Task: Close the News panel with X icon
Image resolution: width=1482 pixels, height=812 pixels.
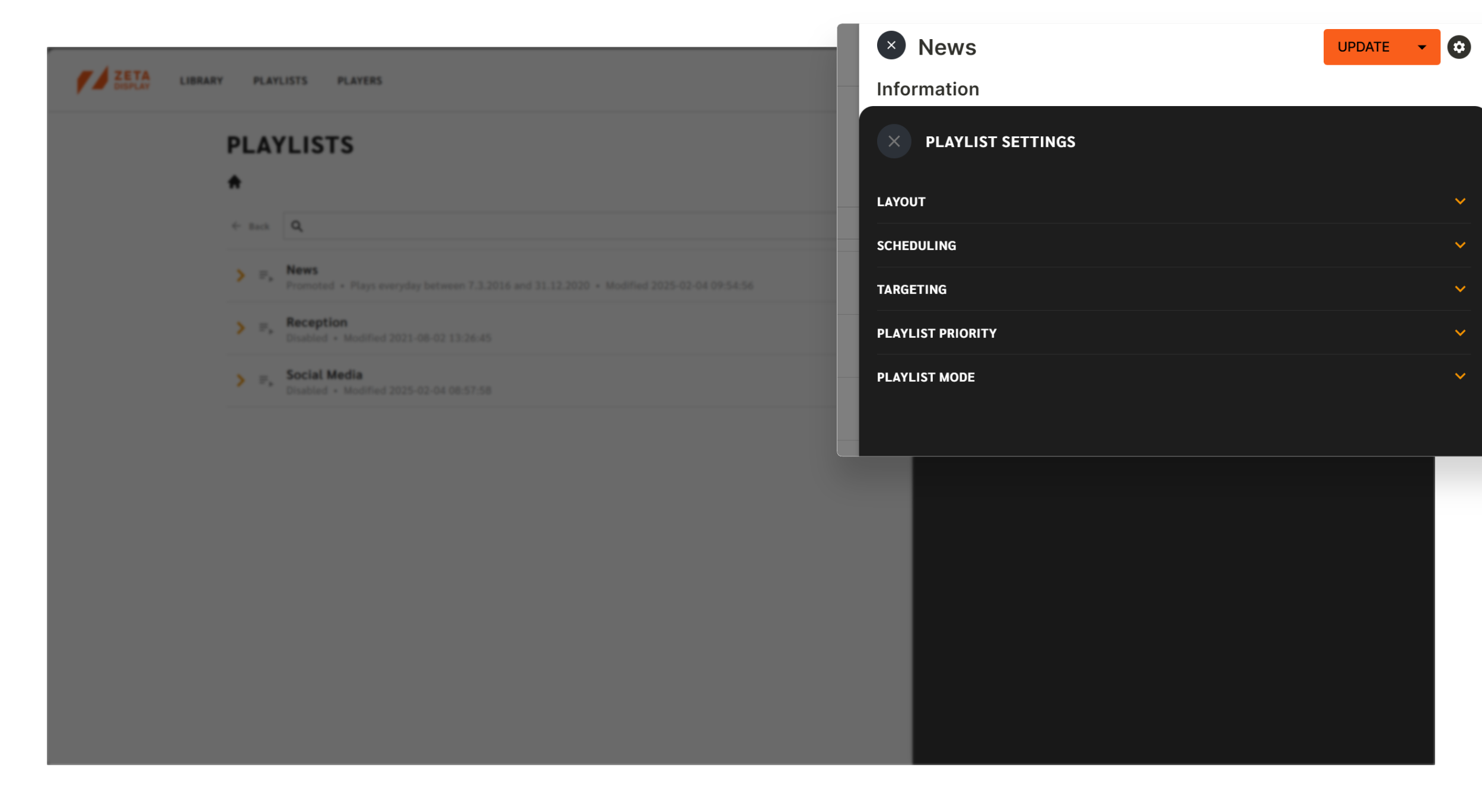Action: (891, 46)
